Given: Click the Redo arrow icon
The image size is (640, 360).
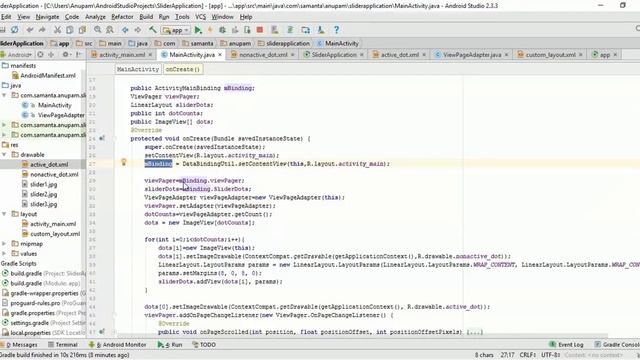Looking at the screenshot, I should pyautogui.click(x=42, y=30).
